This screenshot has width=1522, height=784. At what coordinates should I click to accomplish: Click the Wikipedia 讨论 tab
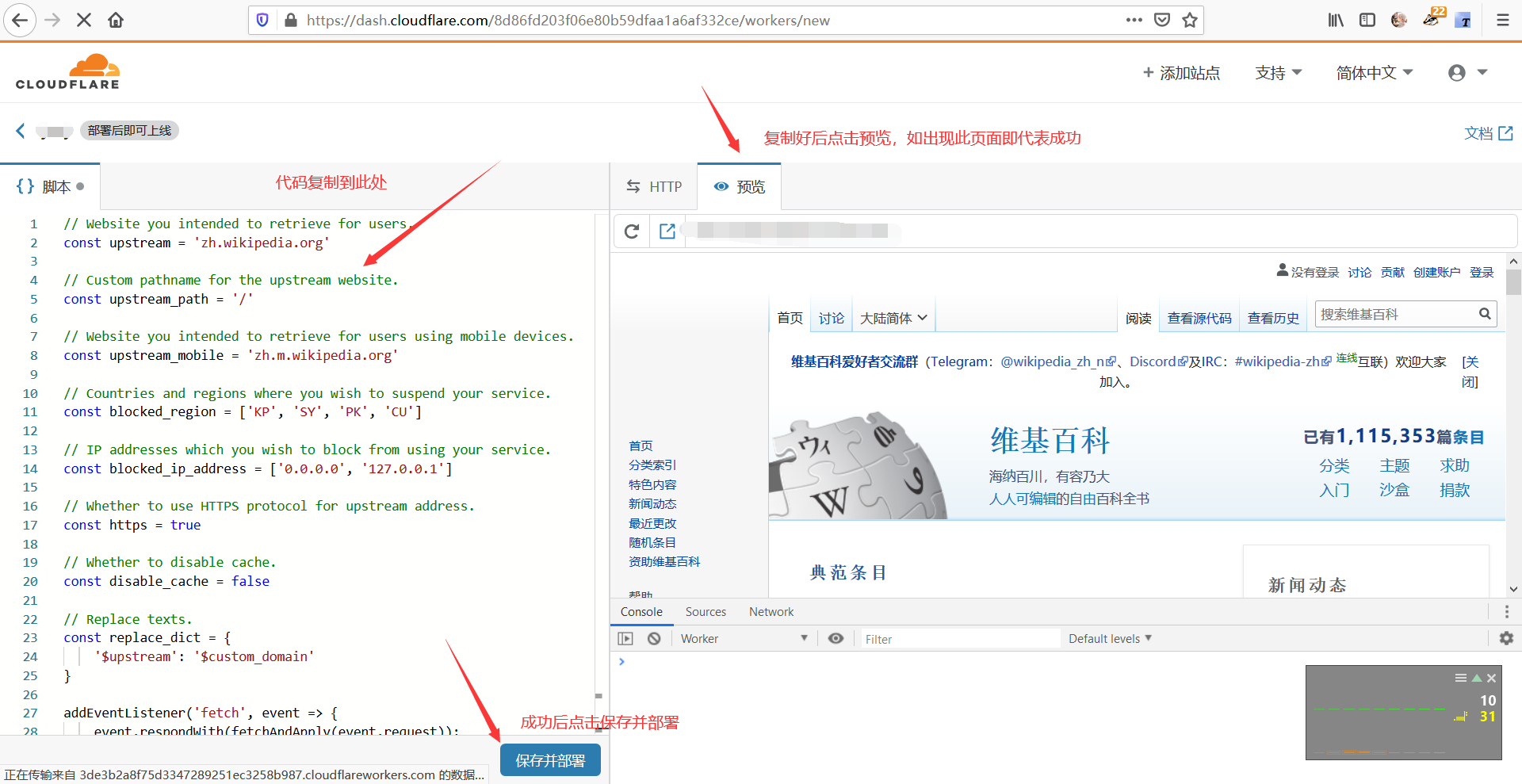click(832, 318)
